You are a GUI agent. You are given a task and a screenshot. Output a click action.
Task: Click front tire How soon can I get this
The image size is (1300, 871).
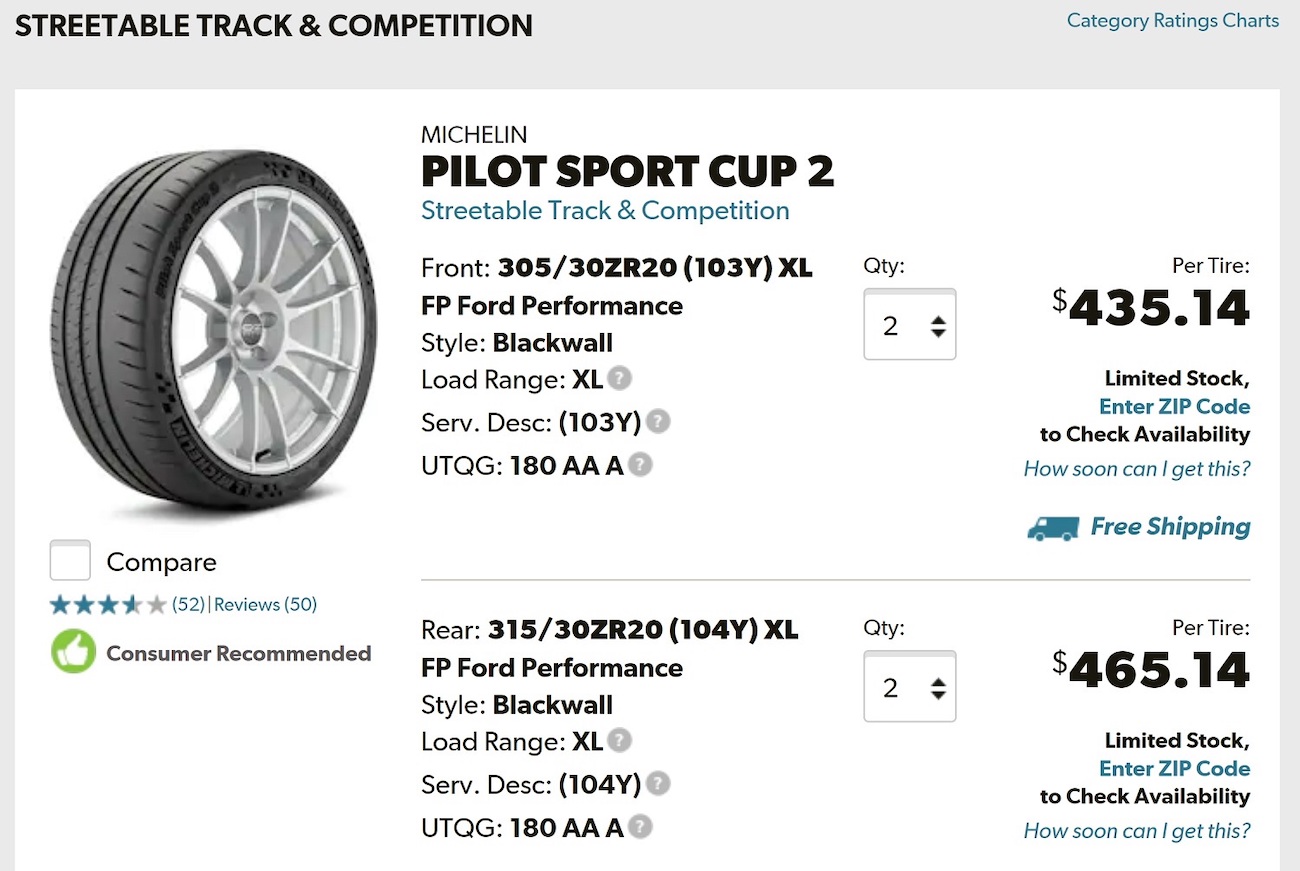pos(1136,468)
